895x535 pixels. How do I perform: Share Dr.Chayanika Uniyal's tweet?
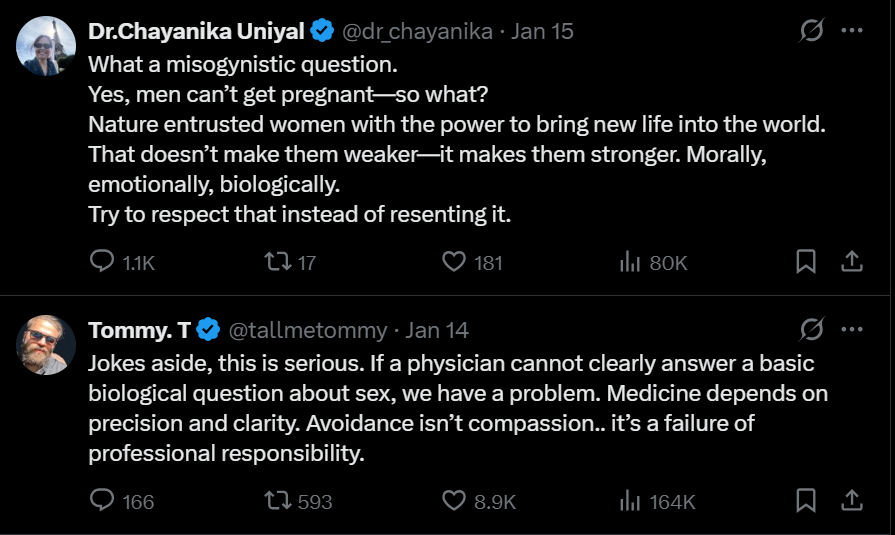(x=852, y=262)
